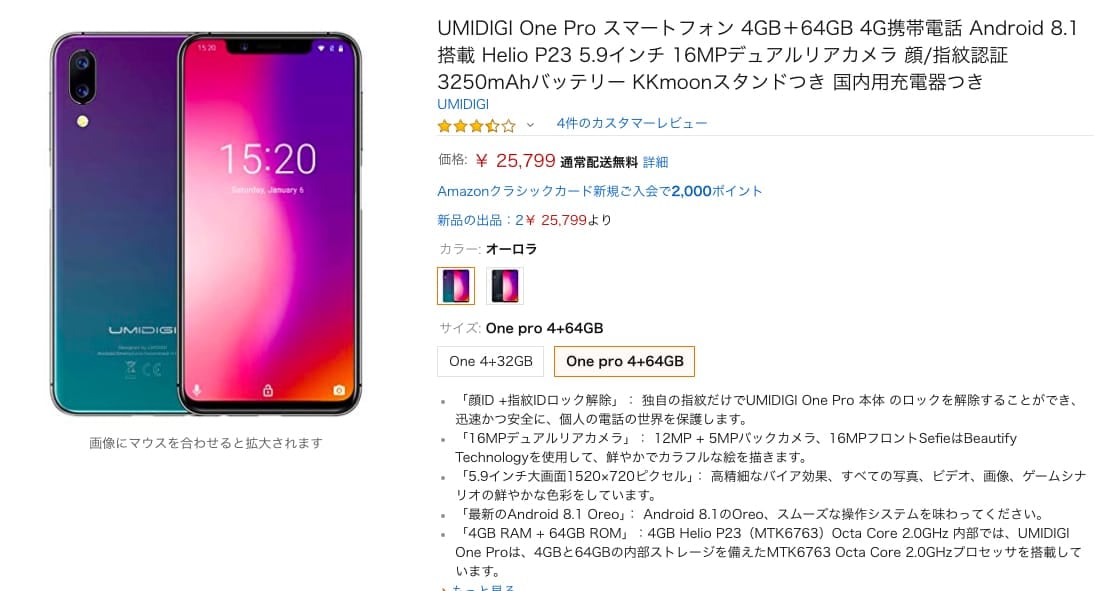Choose the One 4+32GB size option

[x=490, y=361]
